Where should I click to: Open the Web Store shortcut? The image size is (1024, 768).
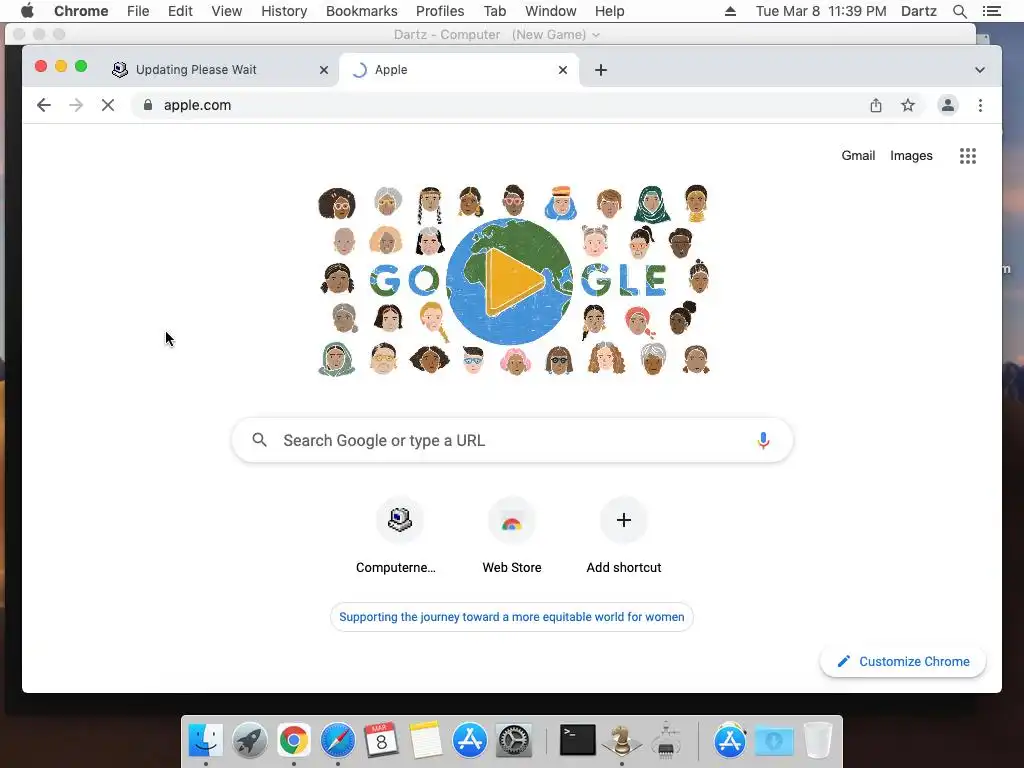[512, 537]
